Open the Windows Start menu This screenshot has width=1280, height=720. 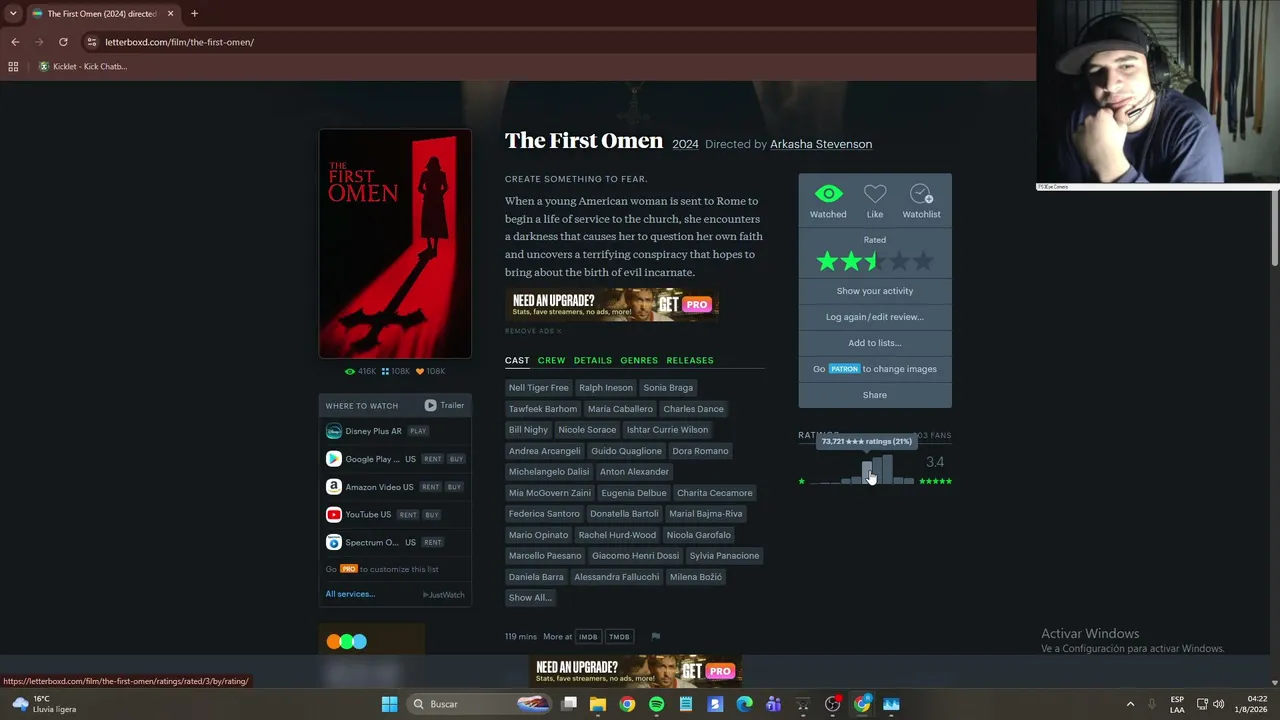click(x=389, y=704)
